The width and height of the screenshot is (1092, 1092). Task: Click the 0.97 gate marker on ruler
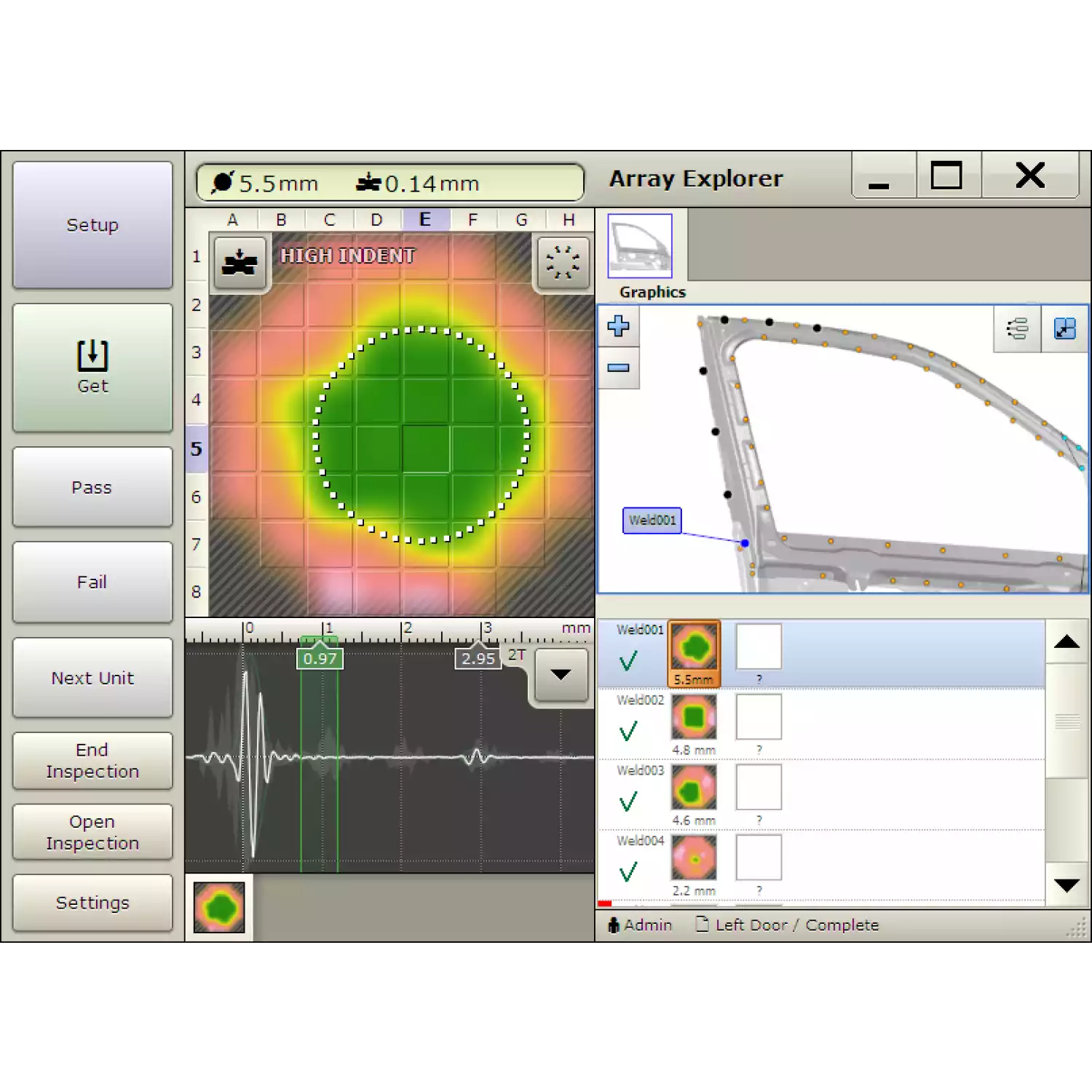click(x=320, y=658)
